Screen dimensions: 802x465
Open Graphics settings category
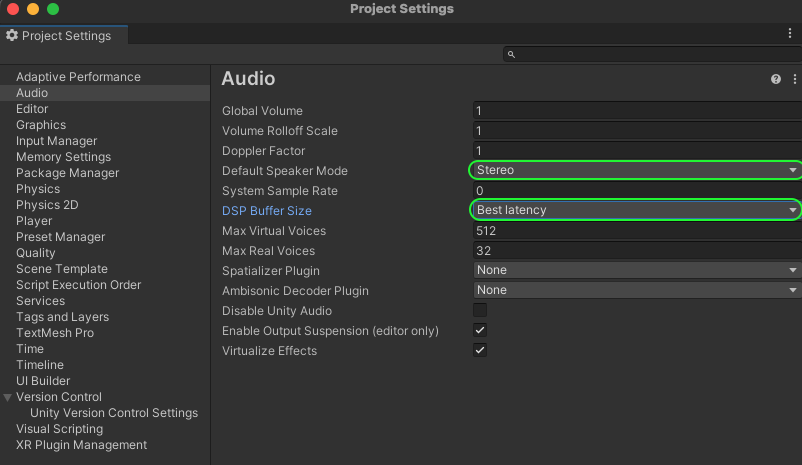41,125
